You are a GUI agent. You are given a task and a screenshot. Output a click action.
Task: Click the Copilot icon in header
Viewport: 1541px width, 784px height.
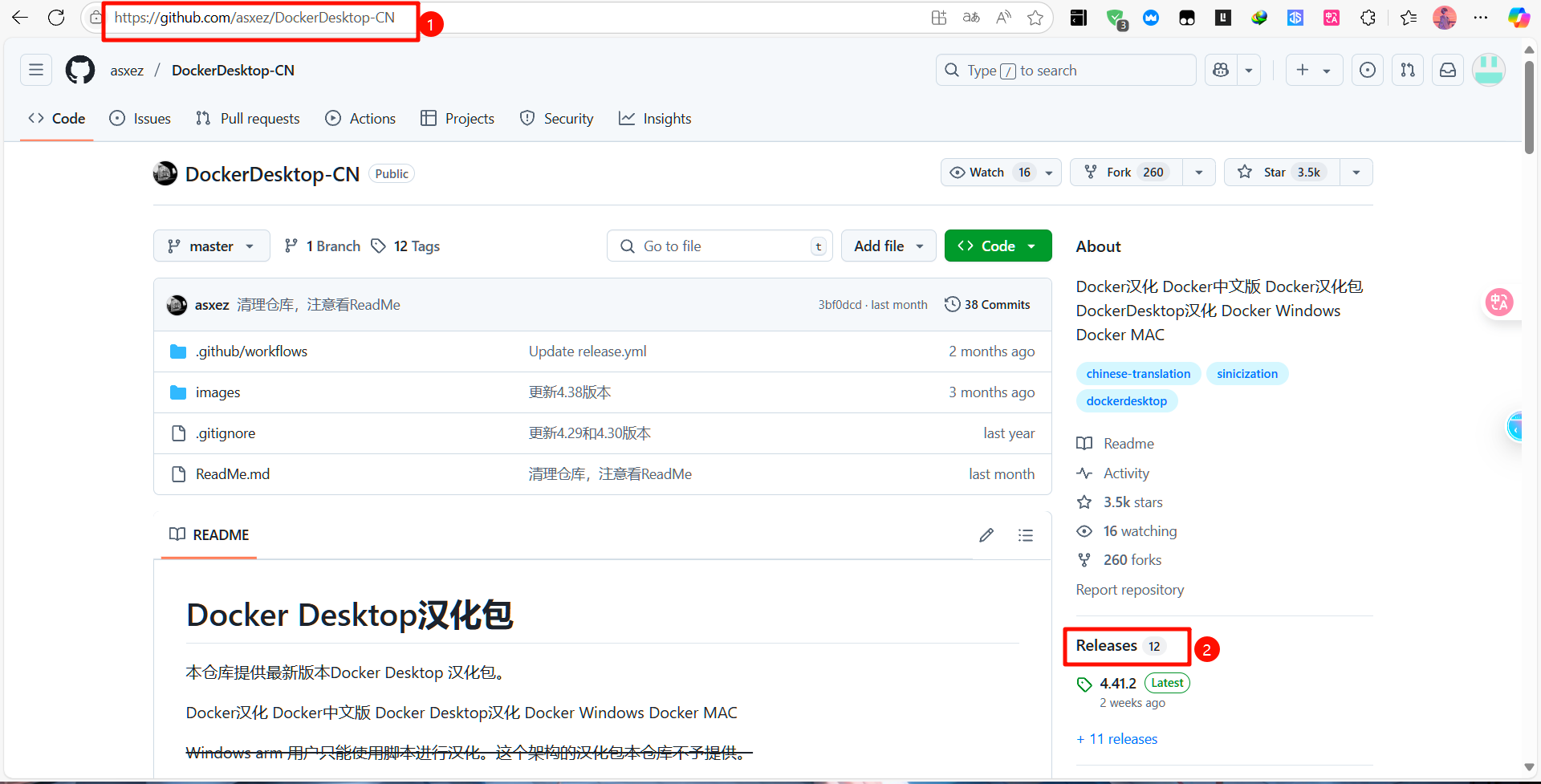[1222, 71]
